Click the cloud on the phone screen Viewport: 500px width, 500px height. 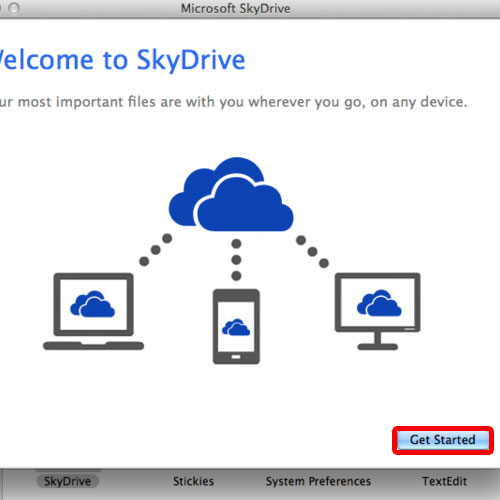236,327
